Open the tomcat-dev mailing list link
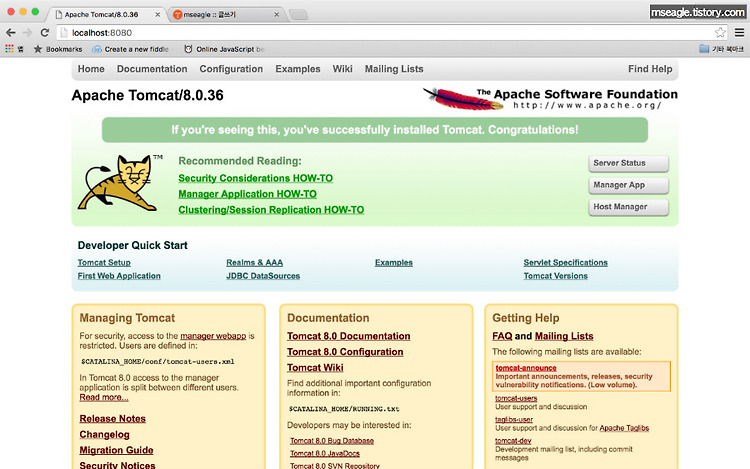 point(513,441)
